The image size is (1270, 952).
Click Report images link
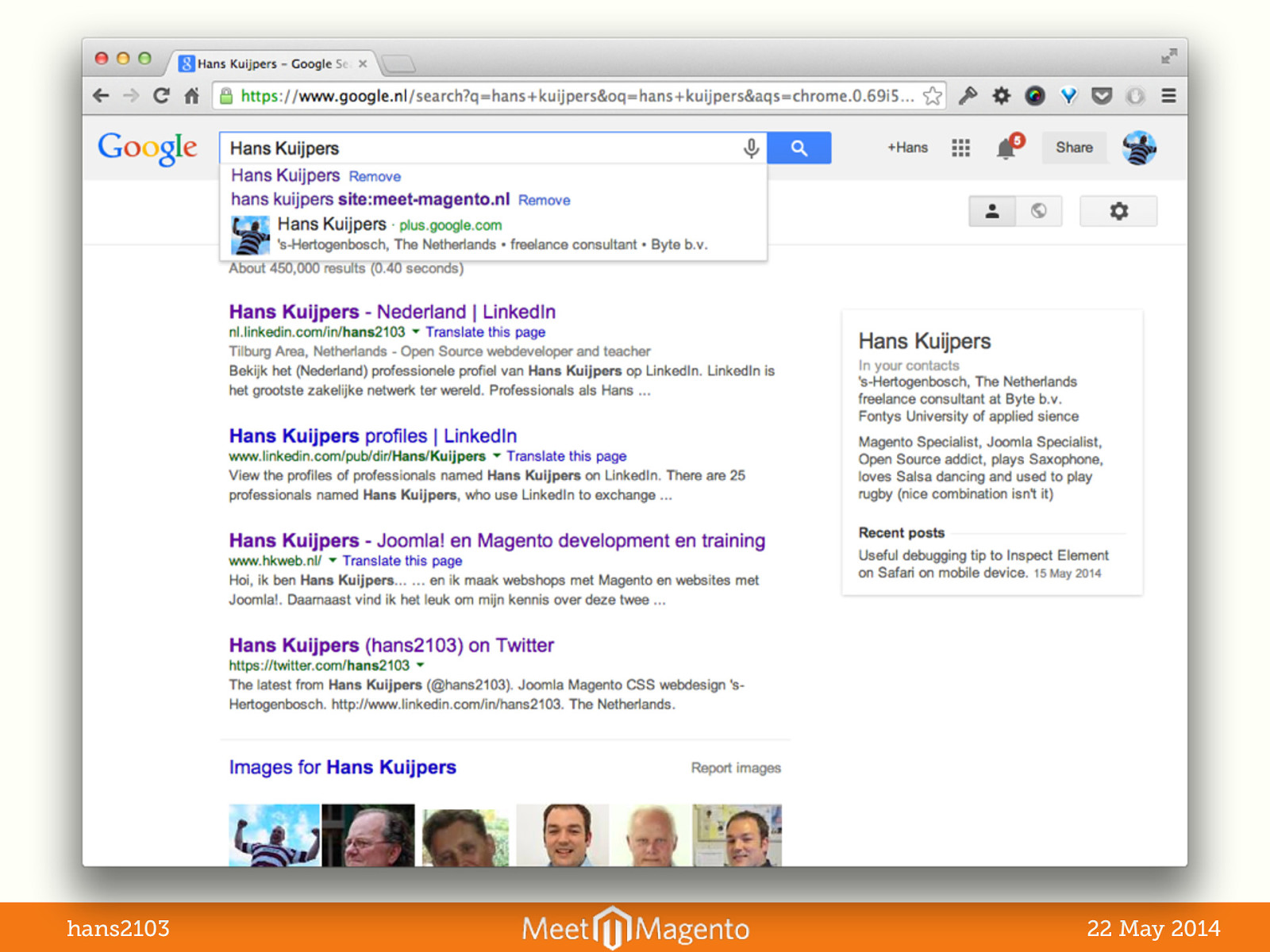736,768
